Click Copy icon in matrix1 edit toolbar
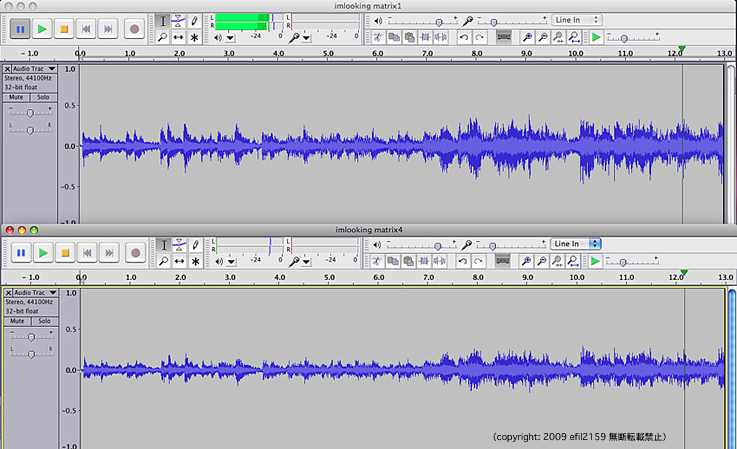 pos(394,37)
